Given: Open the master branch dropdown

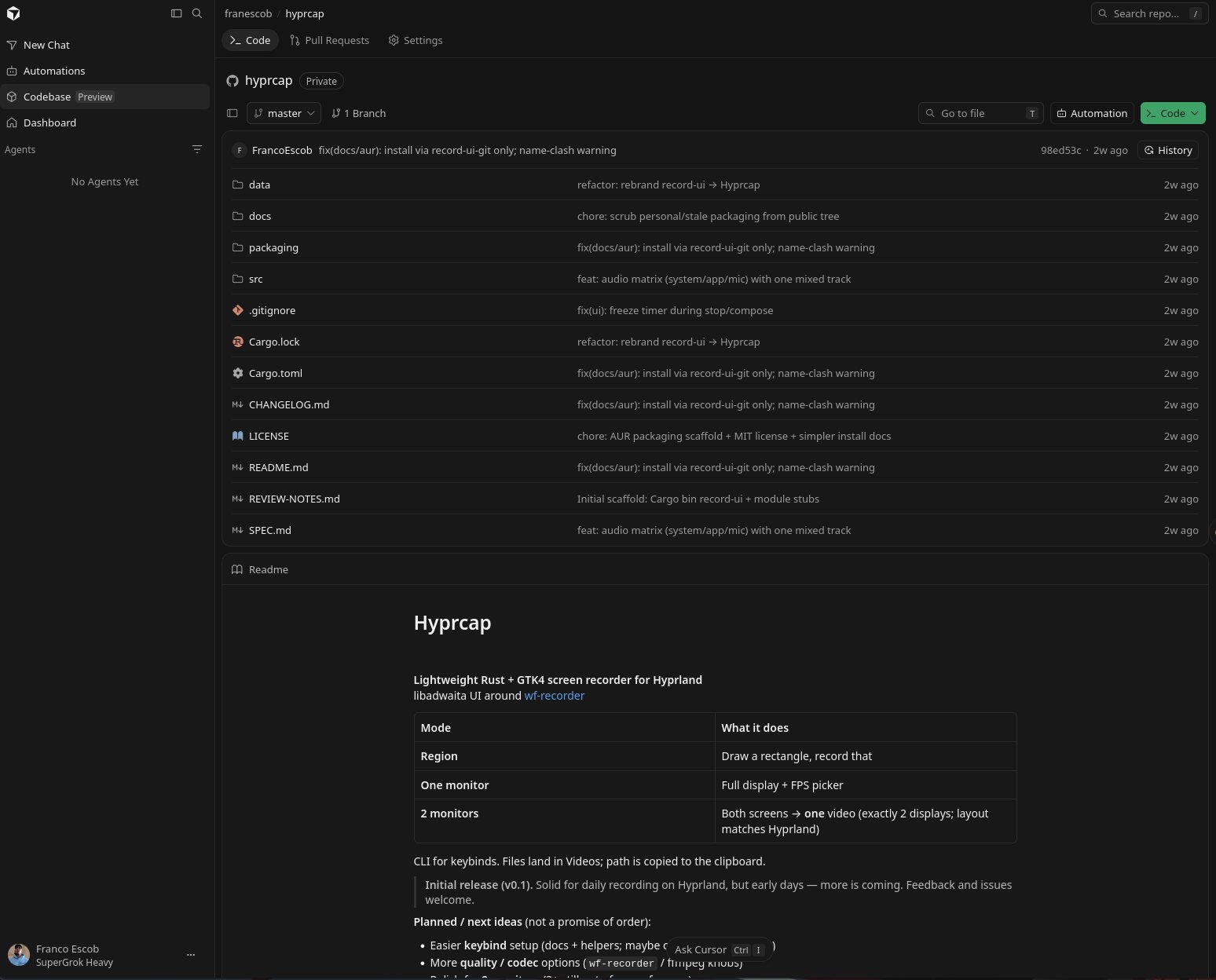Looking at the screenshot, I should pos(284,113).
